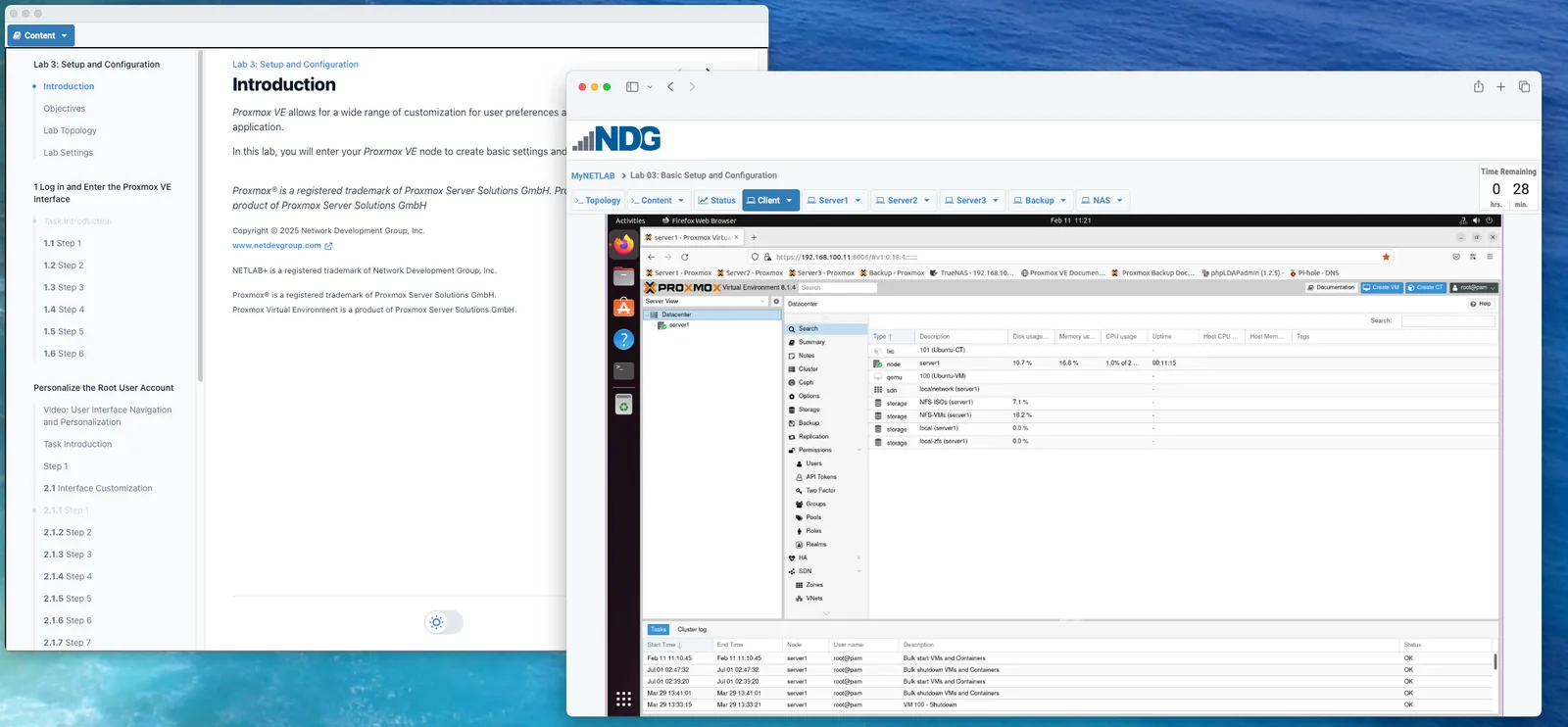
Task: Click the Ubuntu Software dock icon
Action: (x=623, y=308)
